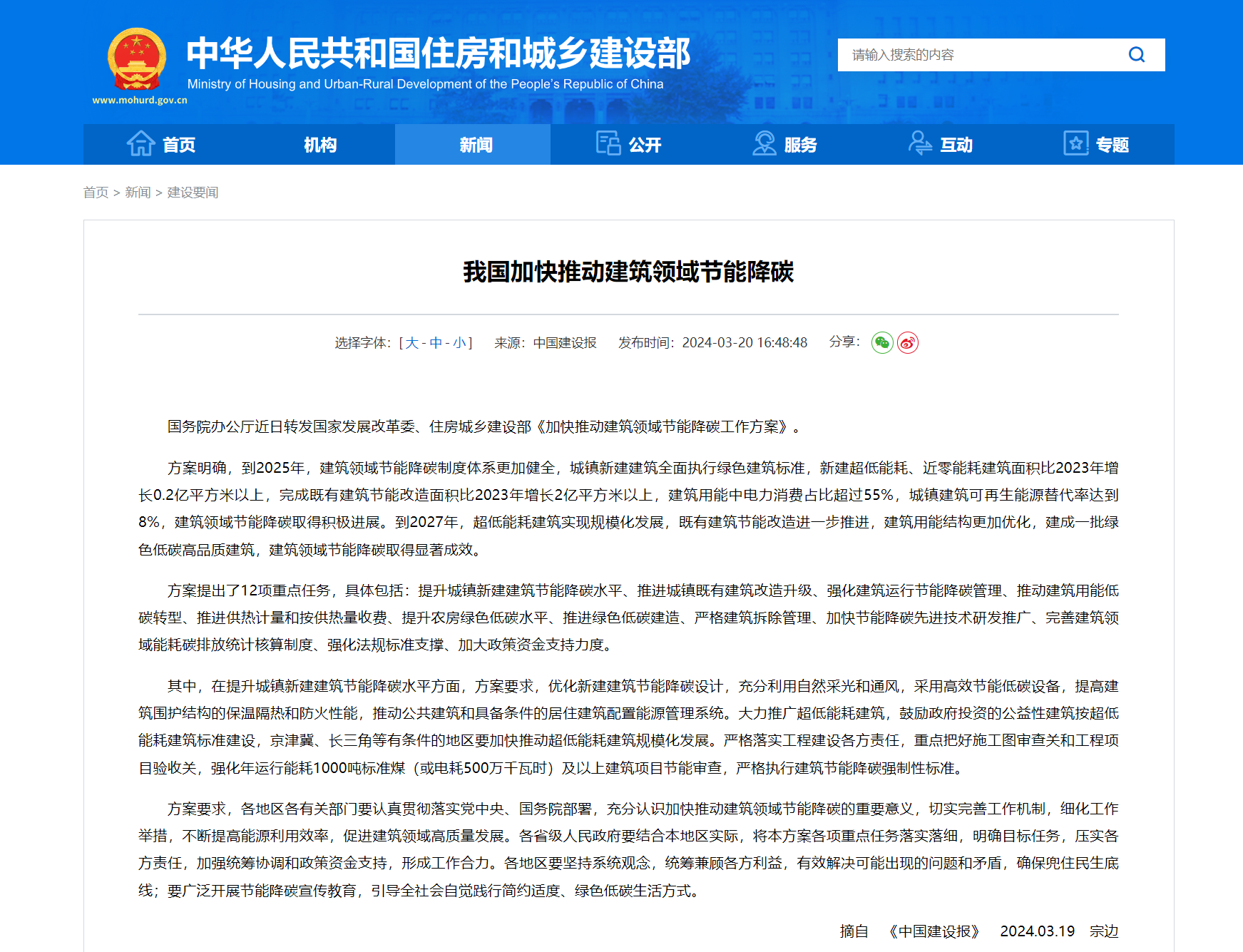1243x952 pixels.
Task: Go to 建设要闻 in breadcrumb
Action: pyautogui.click(x=193, y=193)
